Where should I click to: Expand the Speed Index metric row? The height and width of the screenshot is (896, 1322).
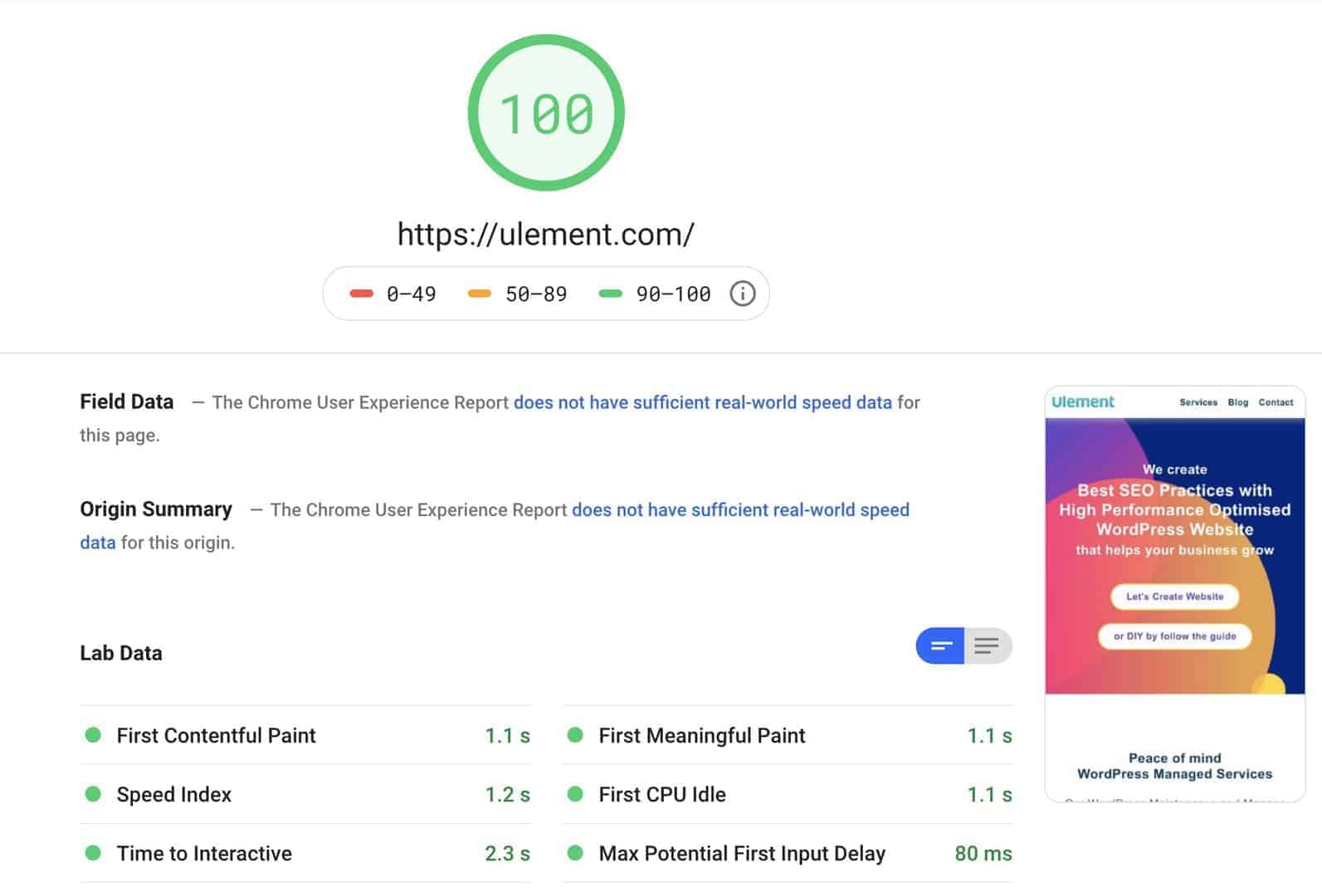[x=305, y=794]
